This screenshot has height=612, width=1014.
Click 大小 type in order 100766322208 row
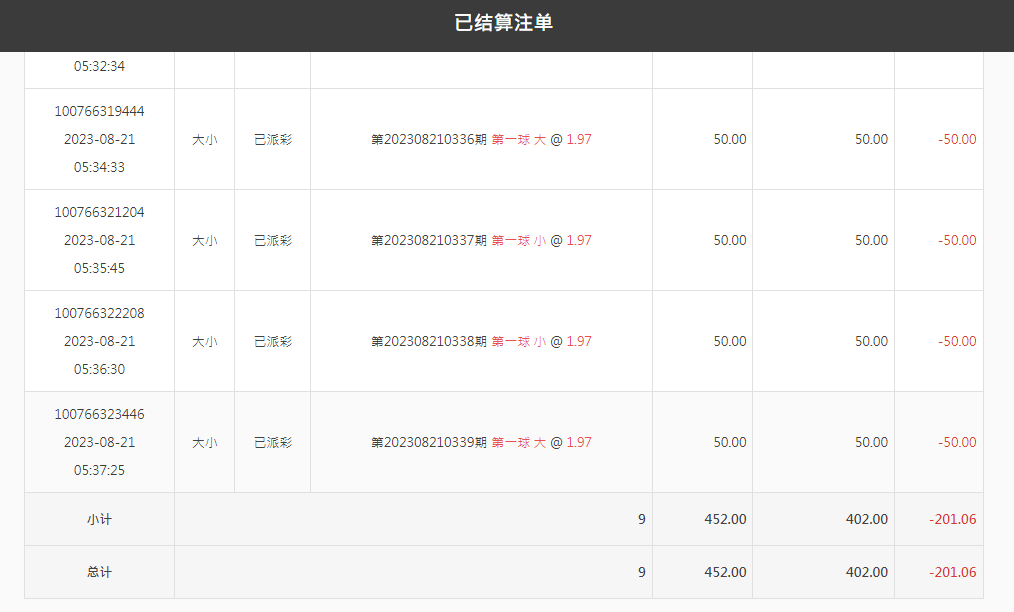click(204, 341)
